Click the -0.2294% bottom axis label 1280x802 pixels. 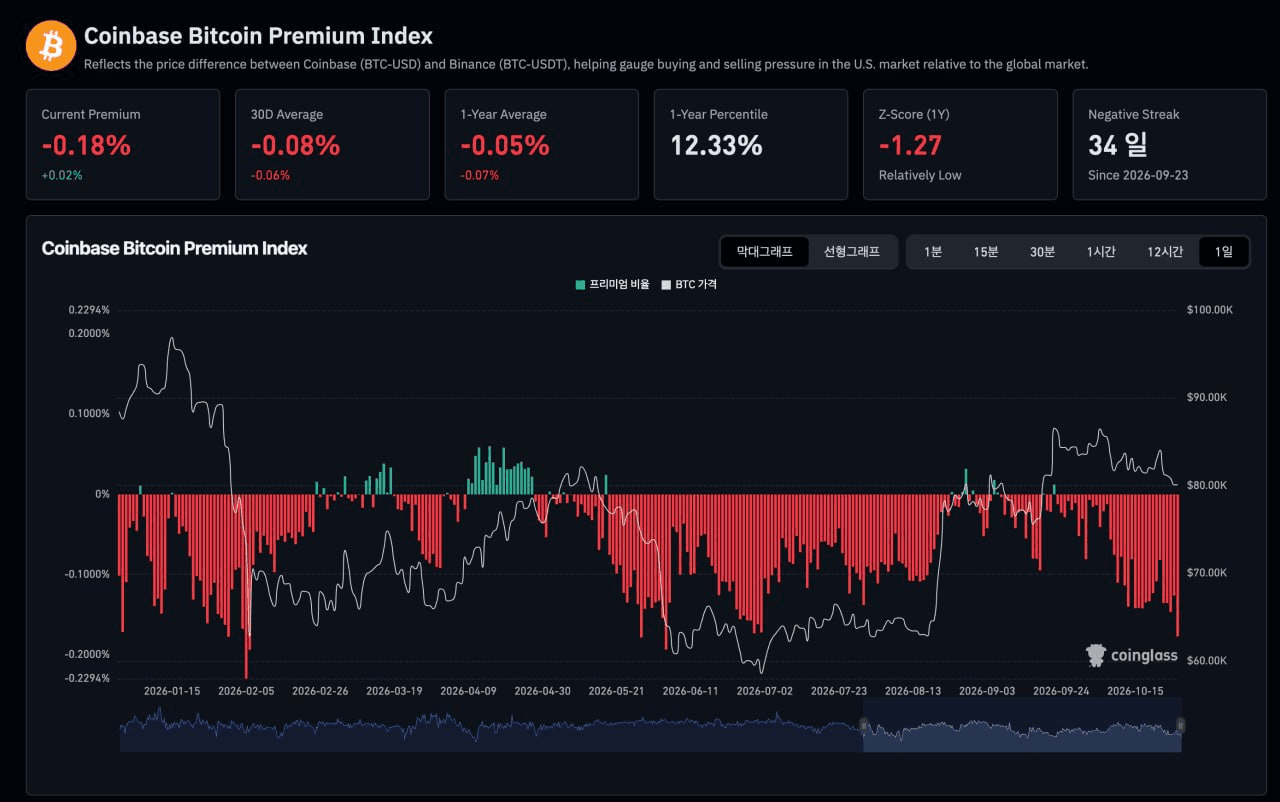(87, 678)
